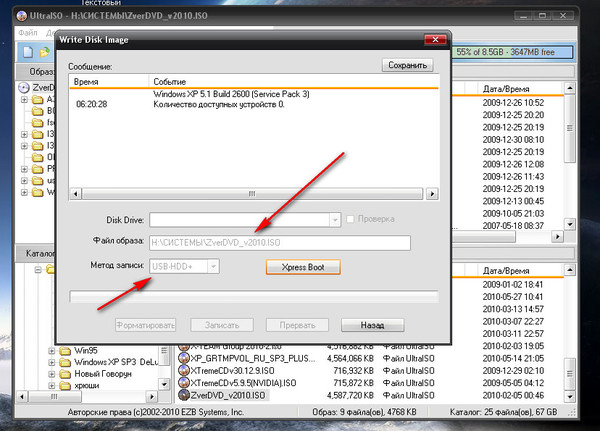Viewport: 600px width, 431px height.
Task: Select the XTremeCDv5.9.5(NVIDIA).ISO file name
Action: (243, 383)
